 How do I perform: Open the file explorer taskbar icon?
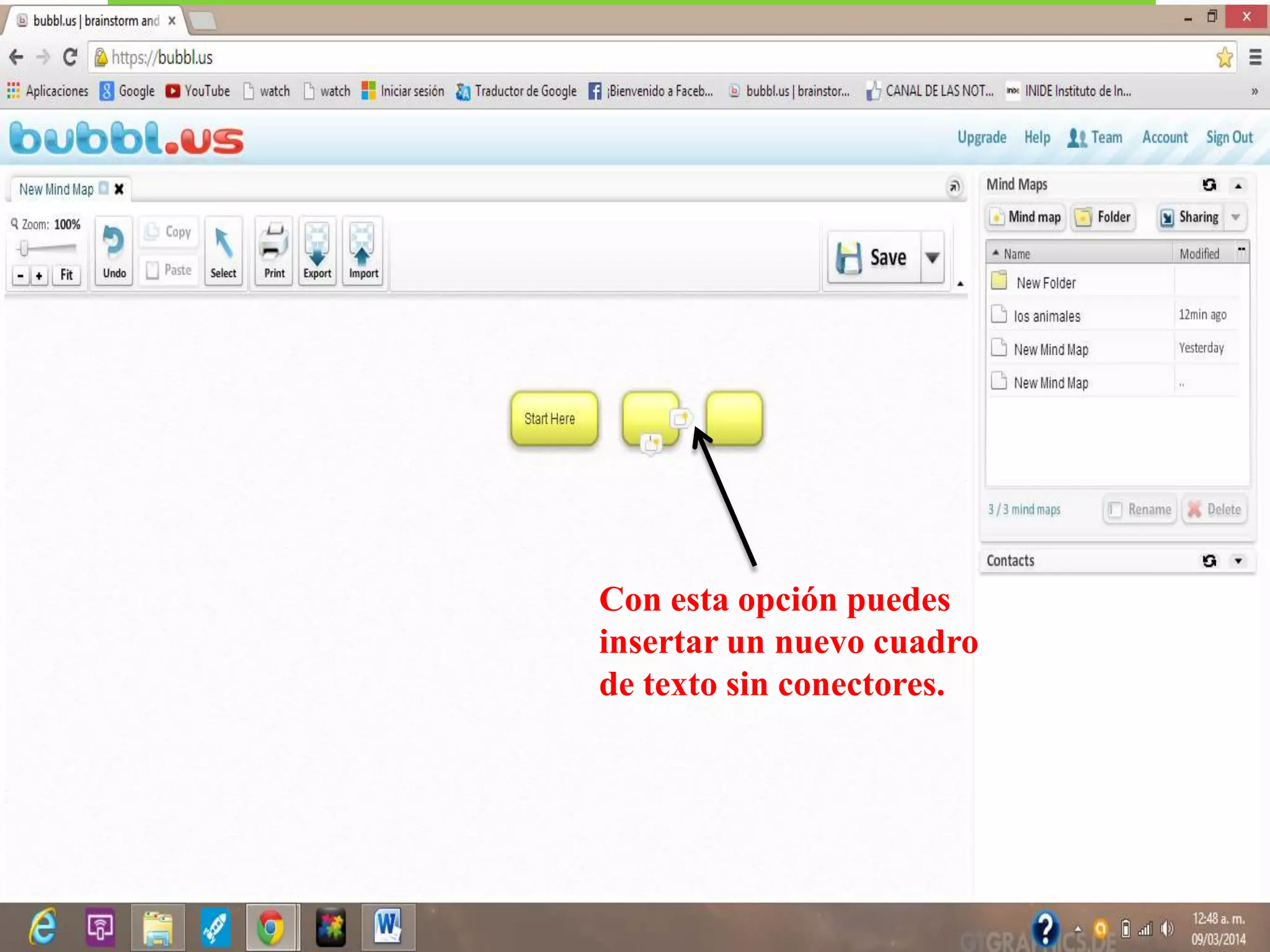click(x=158, y=927)
